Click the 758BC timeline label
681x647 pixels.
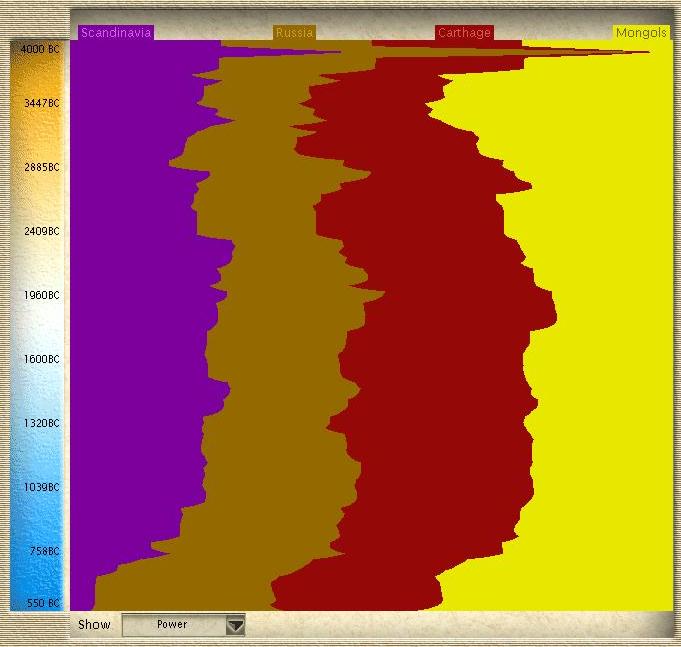tap(43, 551)
